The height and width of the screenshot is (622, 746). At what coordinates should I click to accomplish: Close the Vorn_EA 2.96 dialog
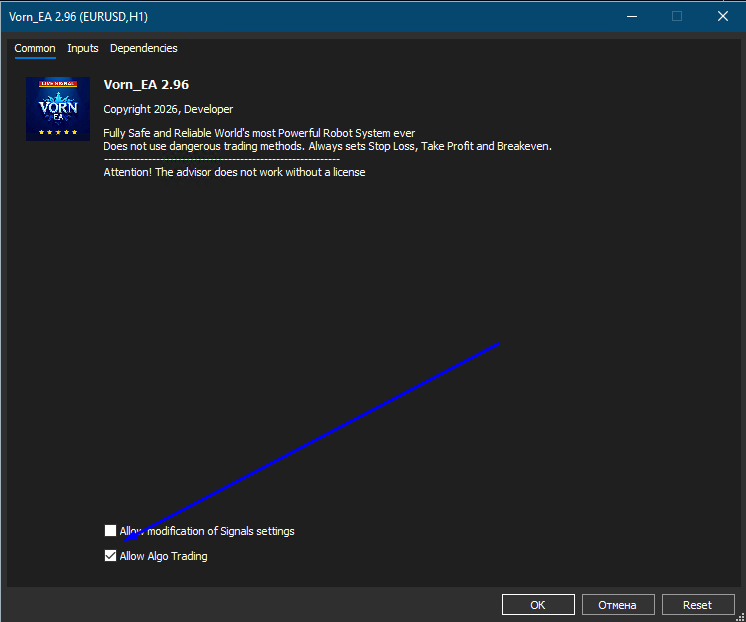pos(723,17)
